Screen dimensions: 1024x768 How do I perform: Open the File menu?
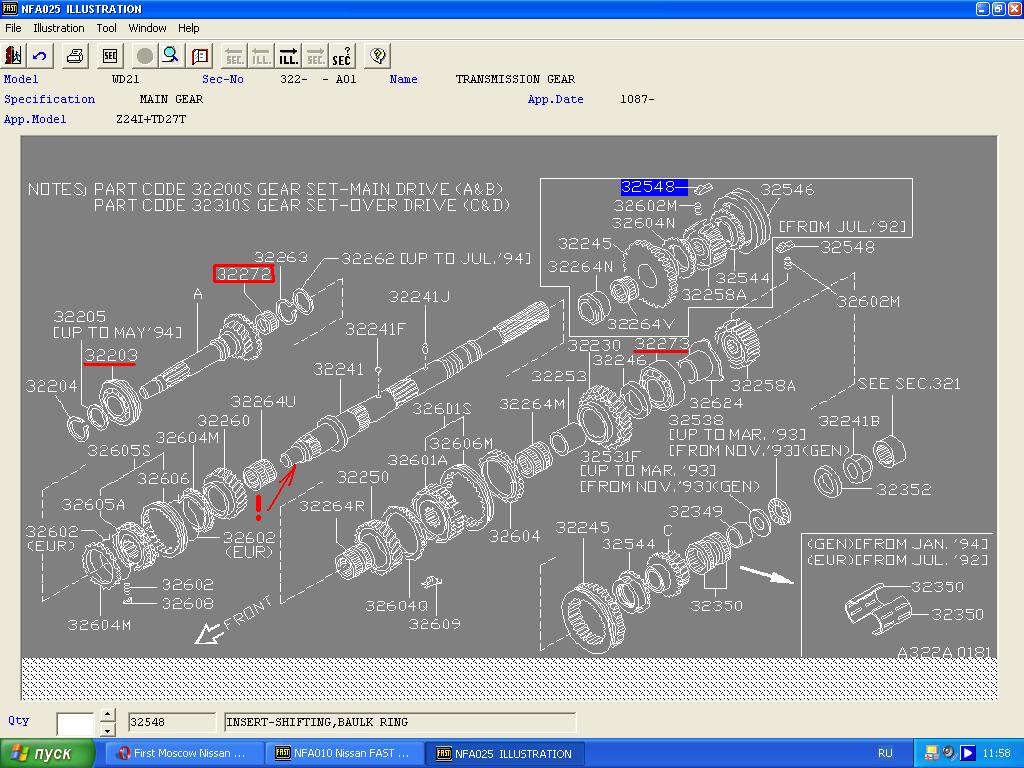[13, 28]
